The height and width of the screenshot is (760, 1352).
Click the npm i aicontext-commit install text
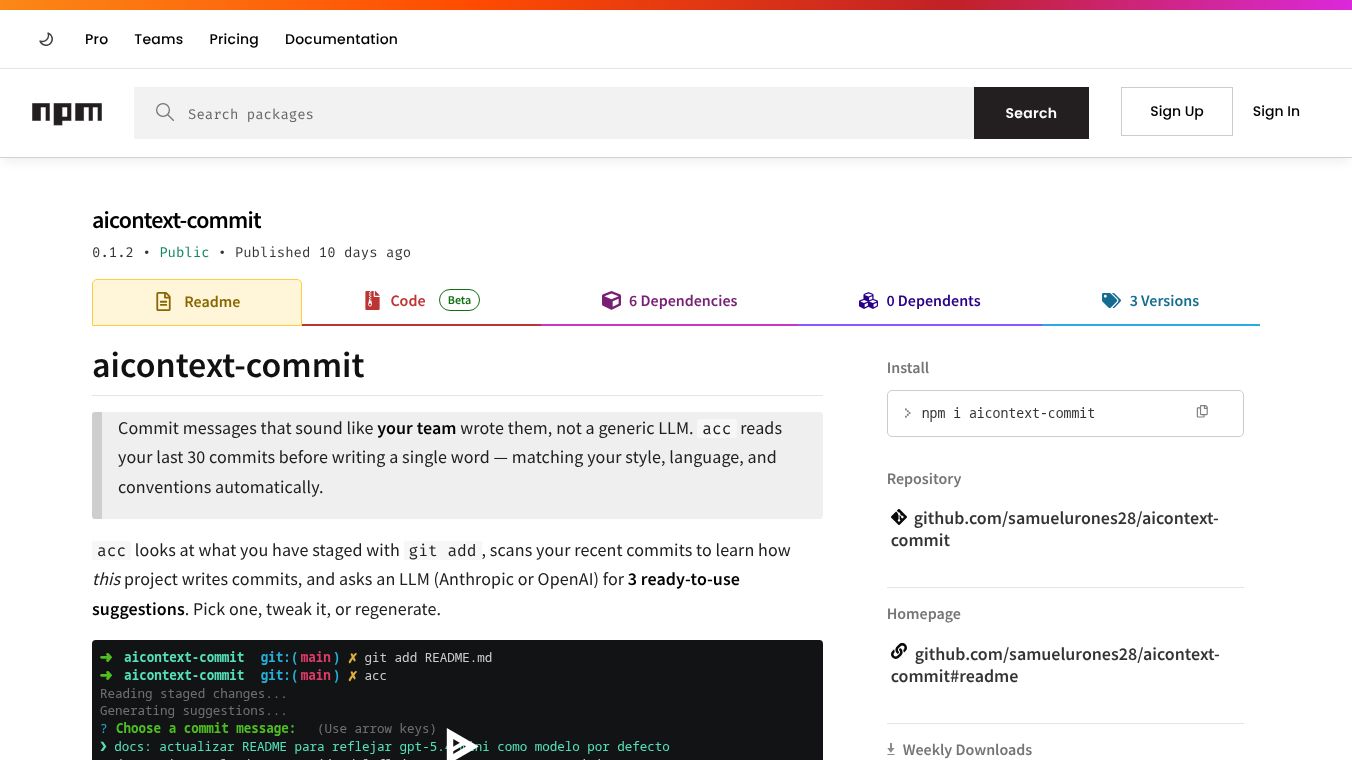[1008, 413]
